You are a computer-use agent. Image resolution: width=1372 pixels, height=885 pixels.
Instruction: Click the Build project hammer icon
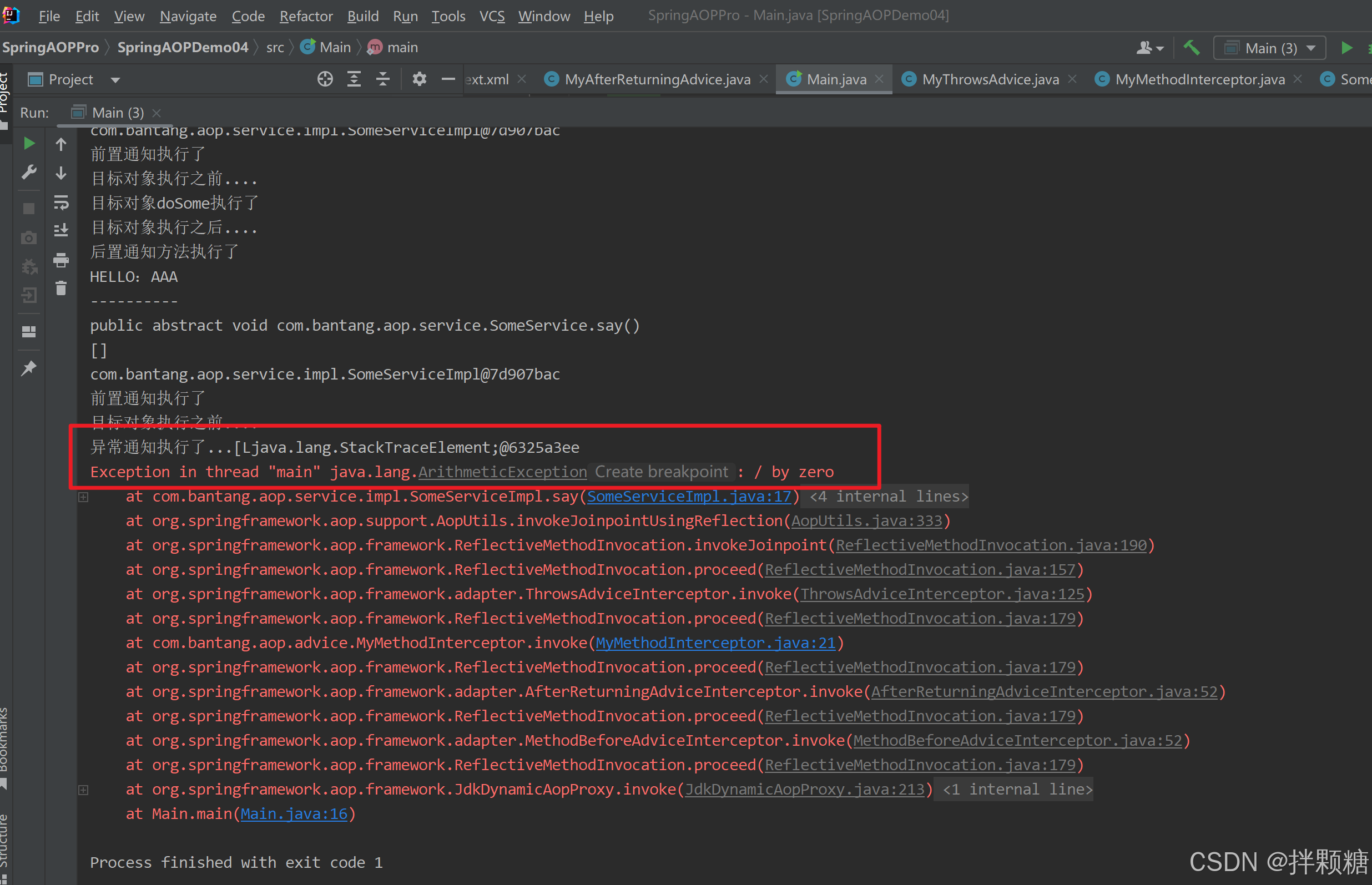[1192, 48]
